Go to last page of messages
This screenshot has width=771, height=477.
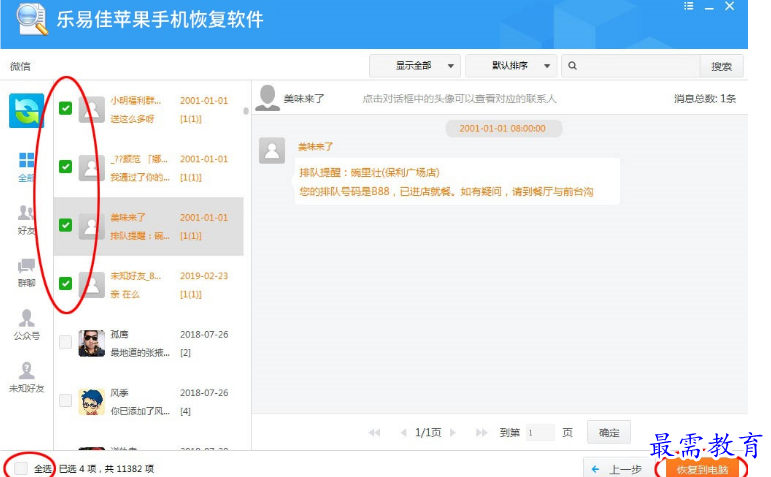click(481, 433)
